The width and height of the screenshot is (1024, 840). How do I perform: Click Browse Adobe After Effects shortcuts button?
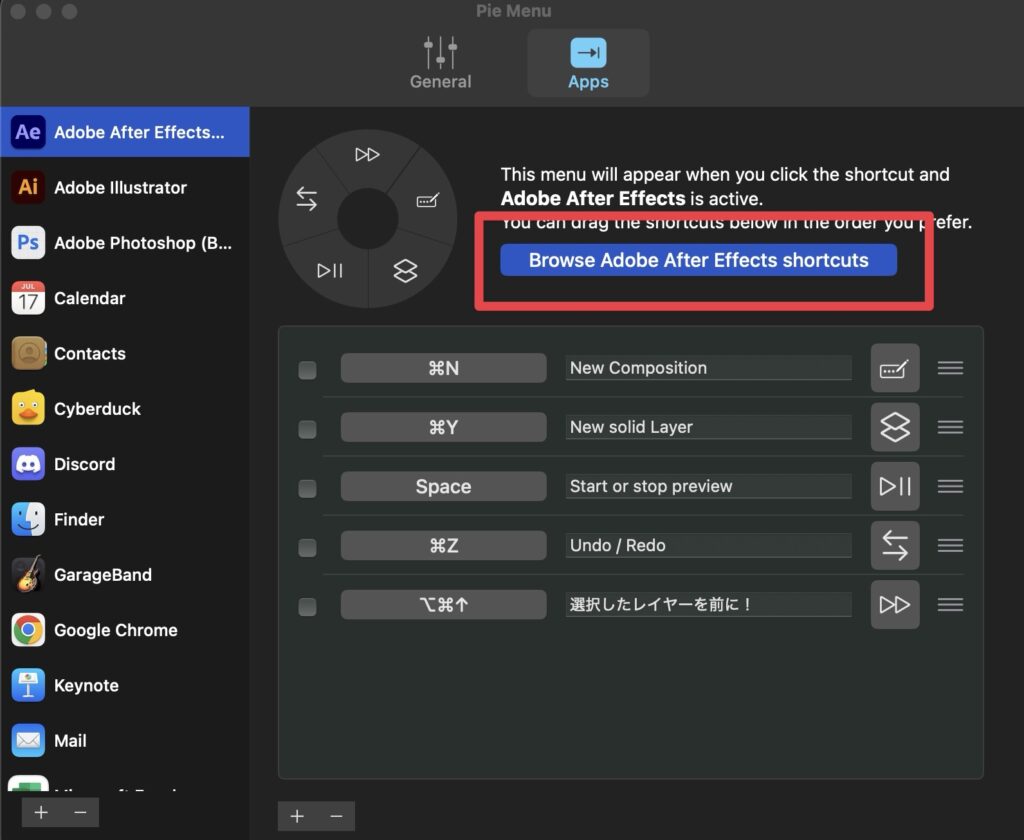point(698,260)
